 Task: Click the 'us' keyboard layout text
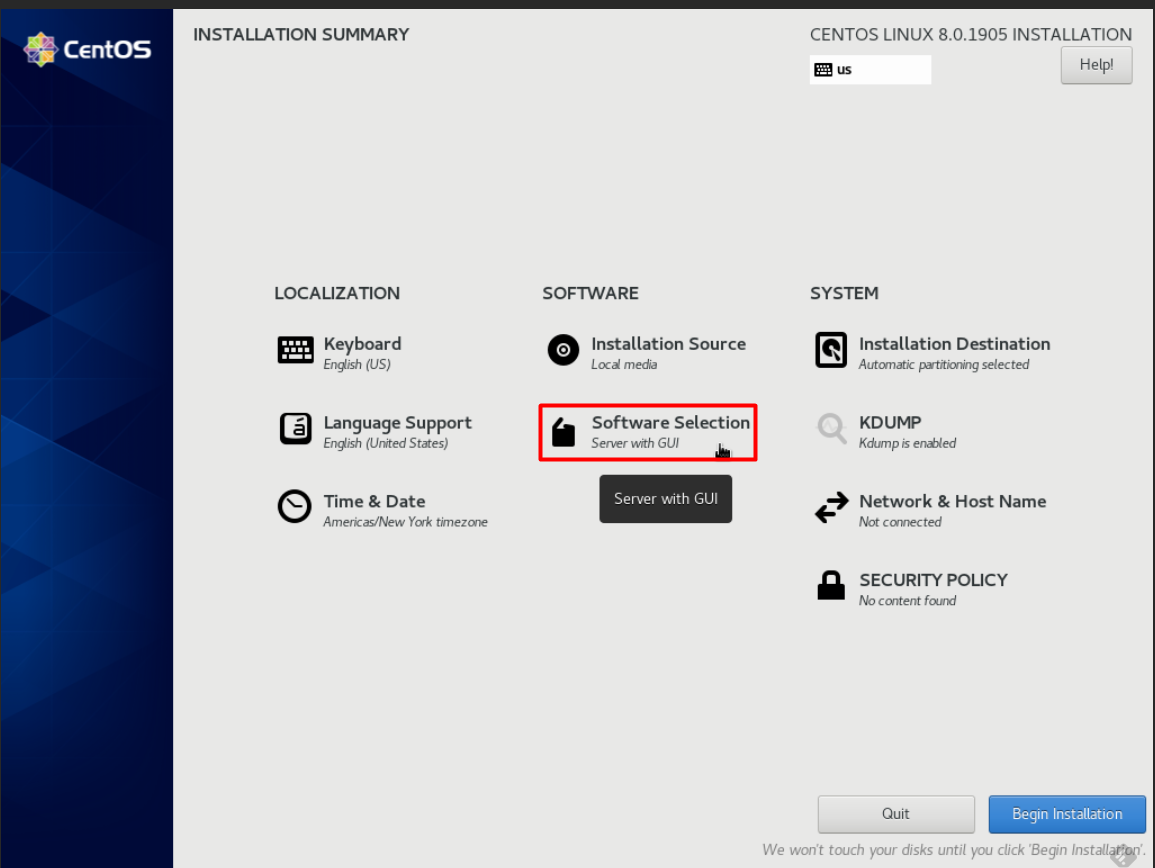(844, 70)
